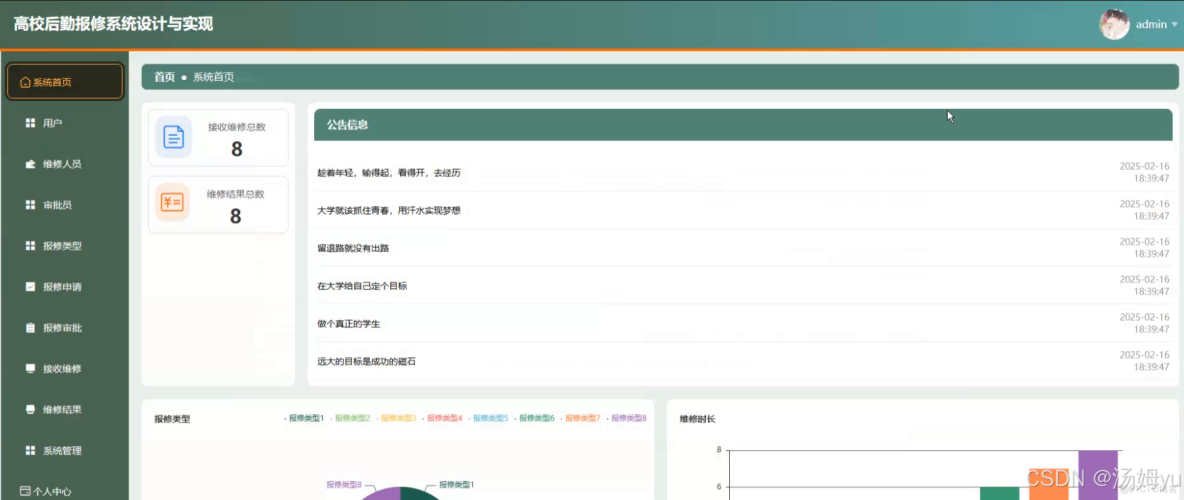The width and height of the screenshot is (1184, 500).
Task: Click the printer icon beside 维修结果
Action: pos(30,409)
